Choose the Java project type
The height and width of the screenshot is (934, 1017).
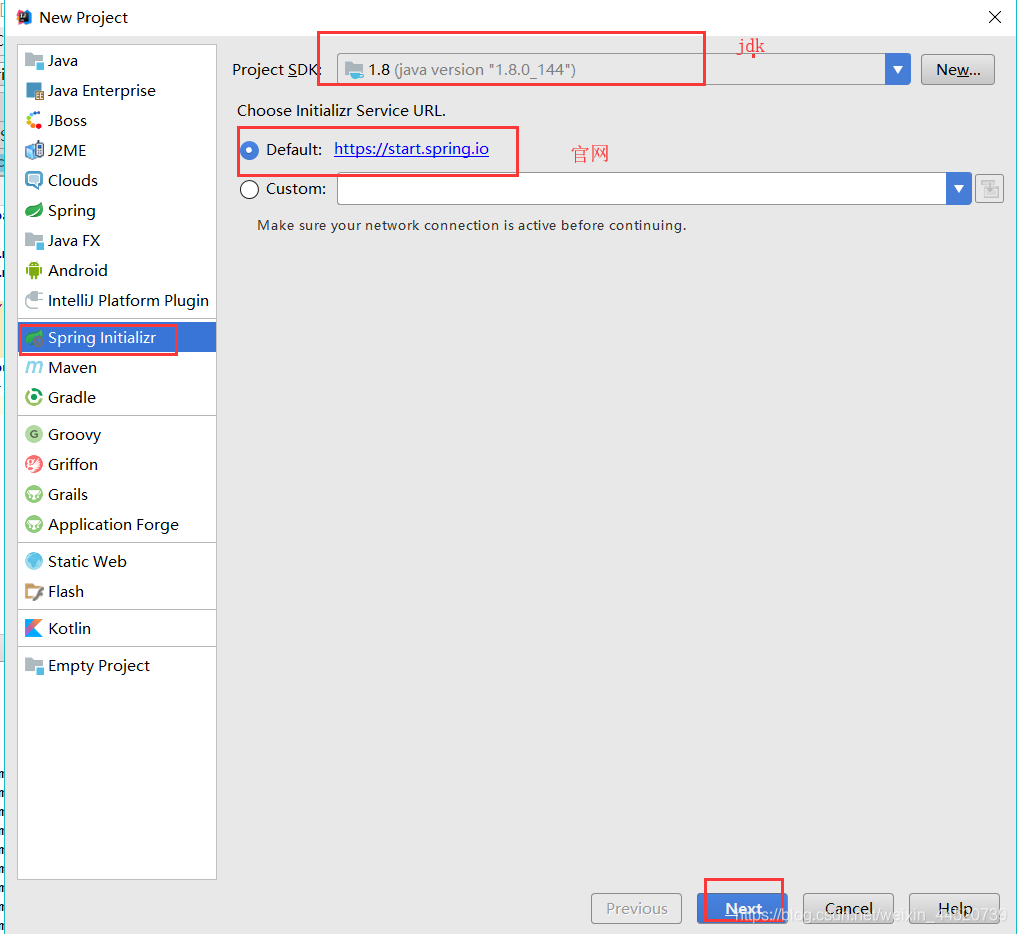click(117, 60)
